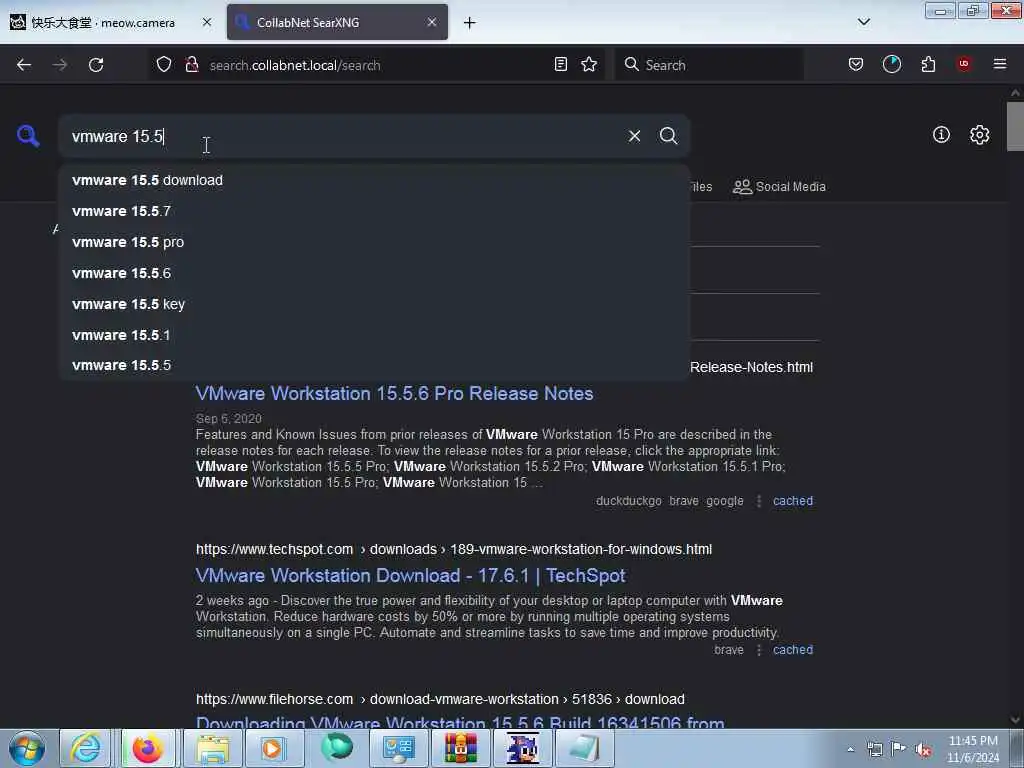Open Windows Media Player taskbar icon

click(274, 748)
